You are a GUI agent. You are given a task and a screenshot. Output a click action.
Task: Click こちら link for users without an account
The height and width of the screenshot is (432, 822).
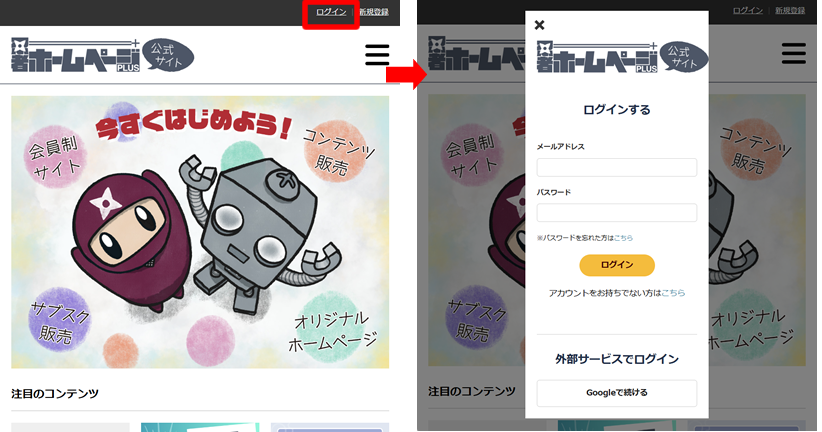(x=673, y=293)
